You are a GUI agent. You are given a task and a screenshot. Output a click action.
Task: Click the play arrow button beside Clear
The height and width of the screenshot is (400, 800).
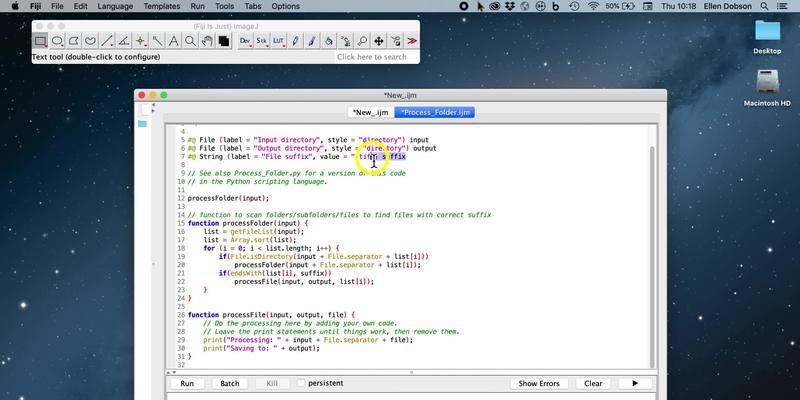pos(635,383)
